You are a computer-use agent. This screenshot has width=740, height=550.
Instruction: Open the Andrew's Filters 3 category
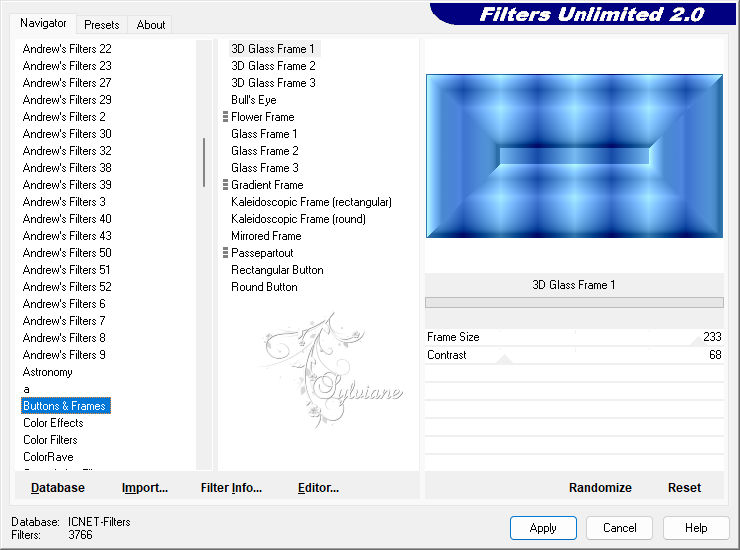pyautogui.click(x=64, y=202)
